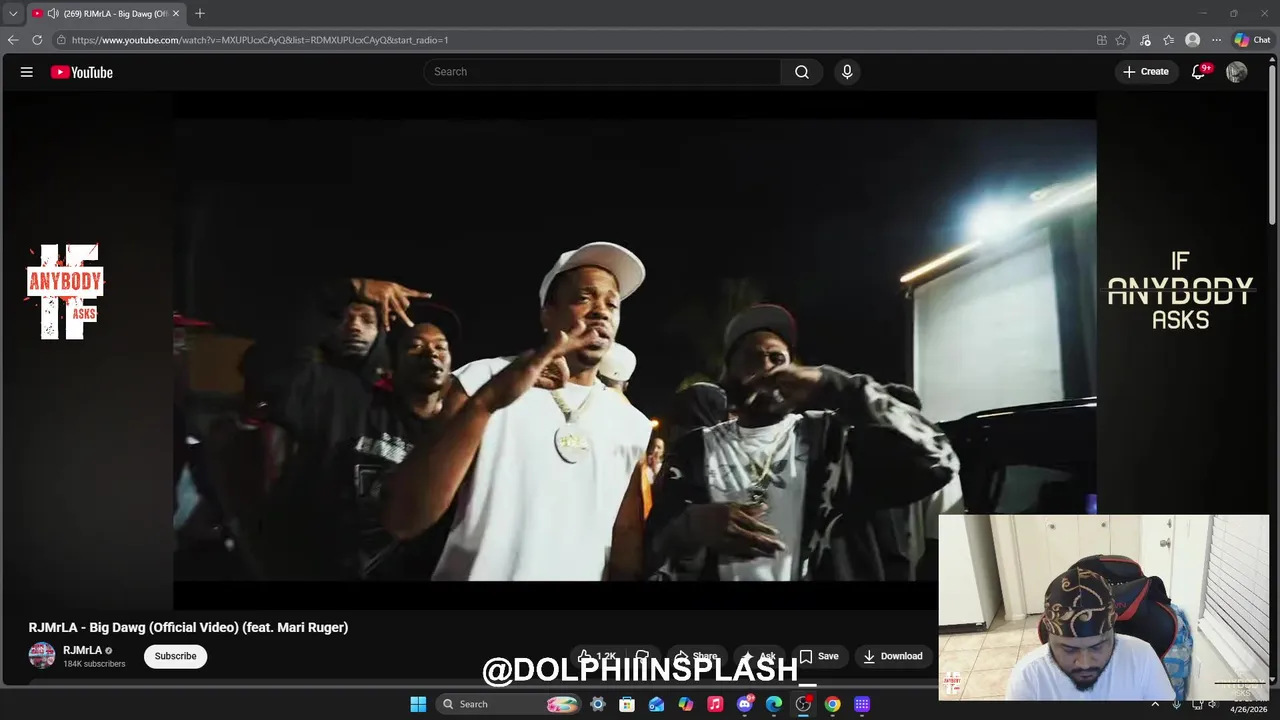Open the browser settings ellipsis menu
This screenshot has width=1280, height=720.
1216,40
